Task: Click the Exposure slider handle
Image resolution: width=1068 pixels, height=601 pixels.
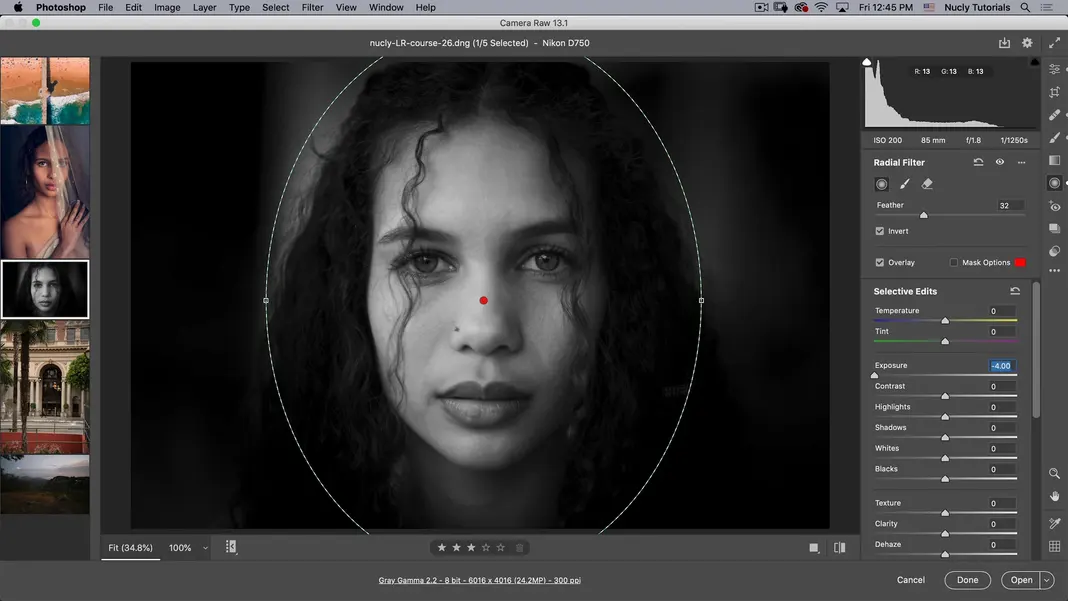Action: click(x=875, y=375)
